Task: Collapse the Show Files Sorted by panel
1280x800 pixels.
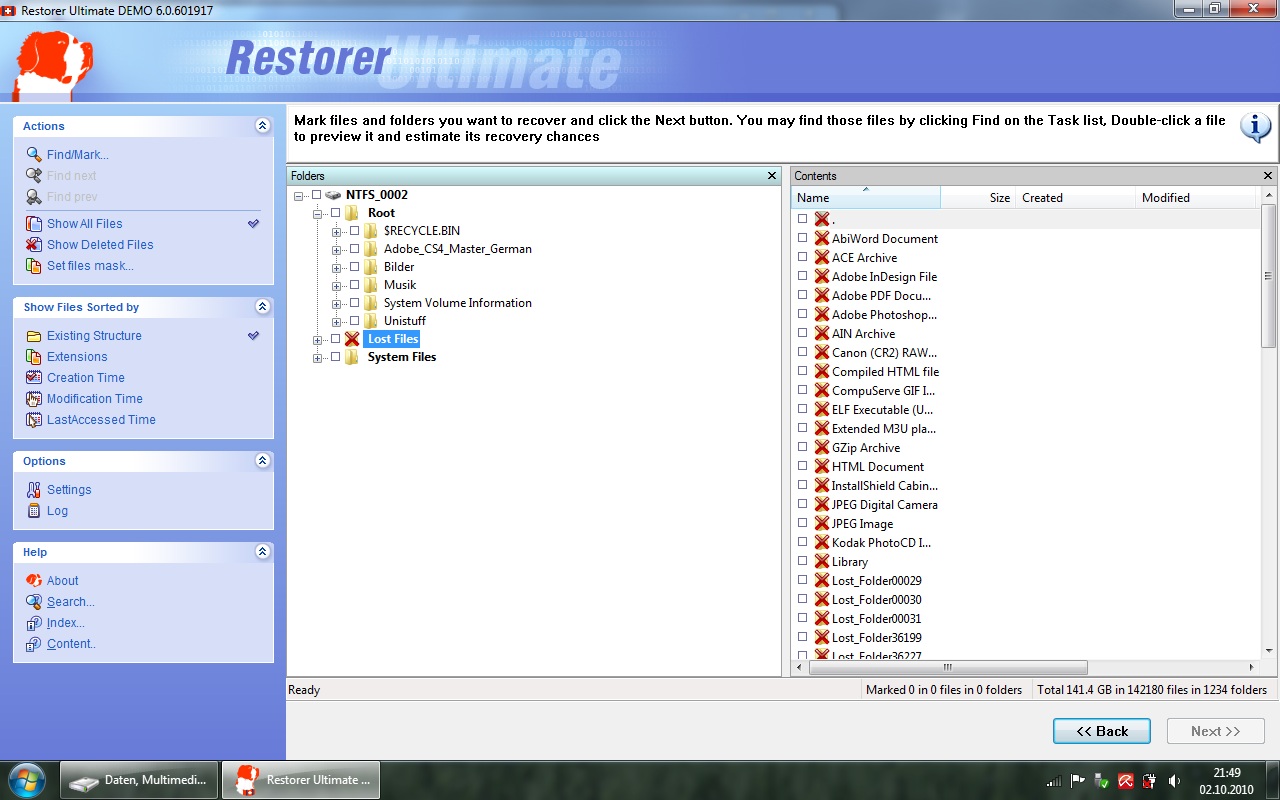Action: 262,307
